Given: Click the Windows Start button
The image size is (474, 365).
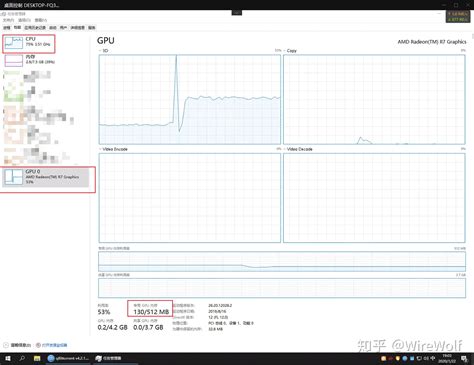Looking at the screenshot, I should pos(7,358).
